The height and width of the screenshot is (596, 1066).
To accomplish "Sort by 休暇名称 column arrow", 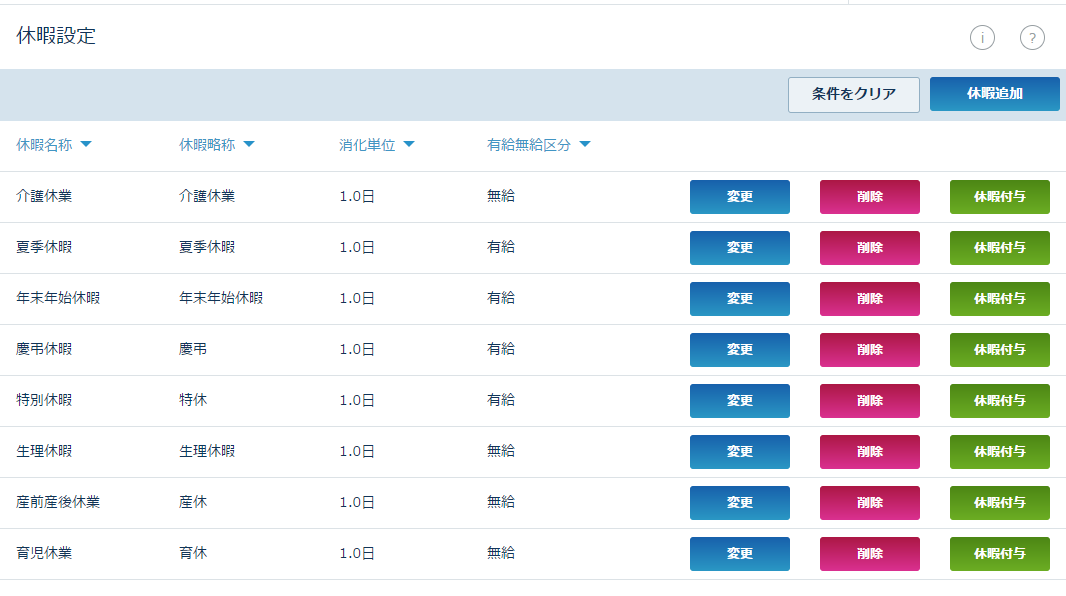I will point(86,145).
